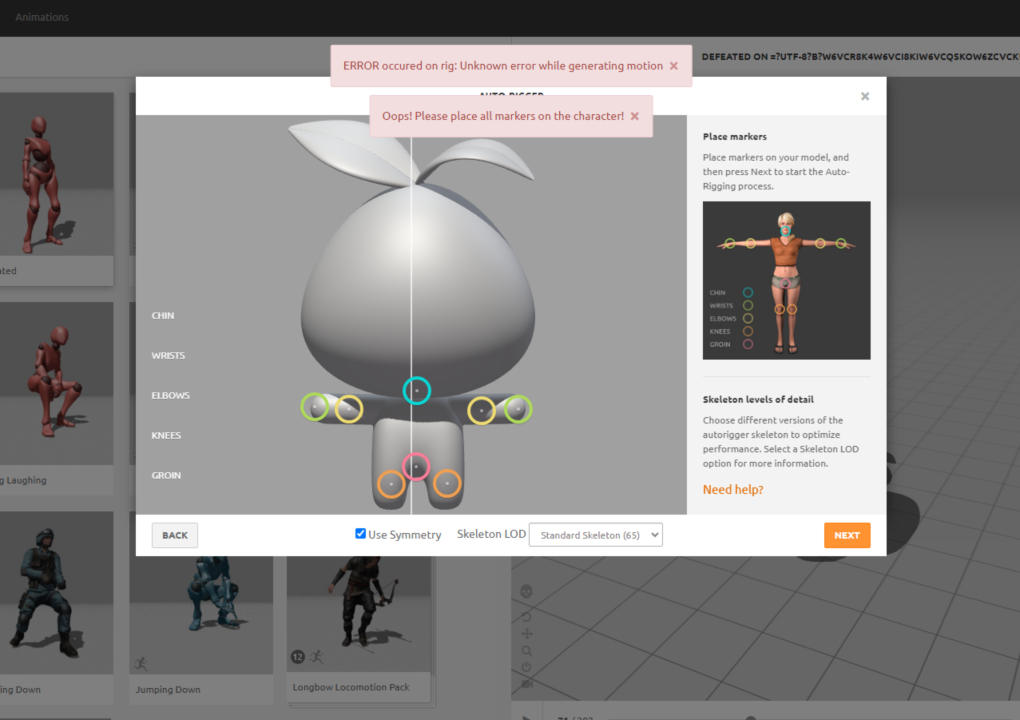The width and height of the screenshot is (1020, 720).
Task: Select the top red mannequin animation thumbnail
Action: point(57,174)
